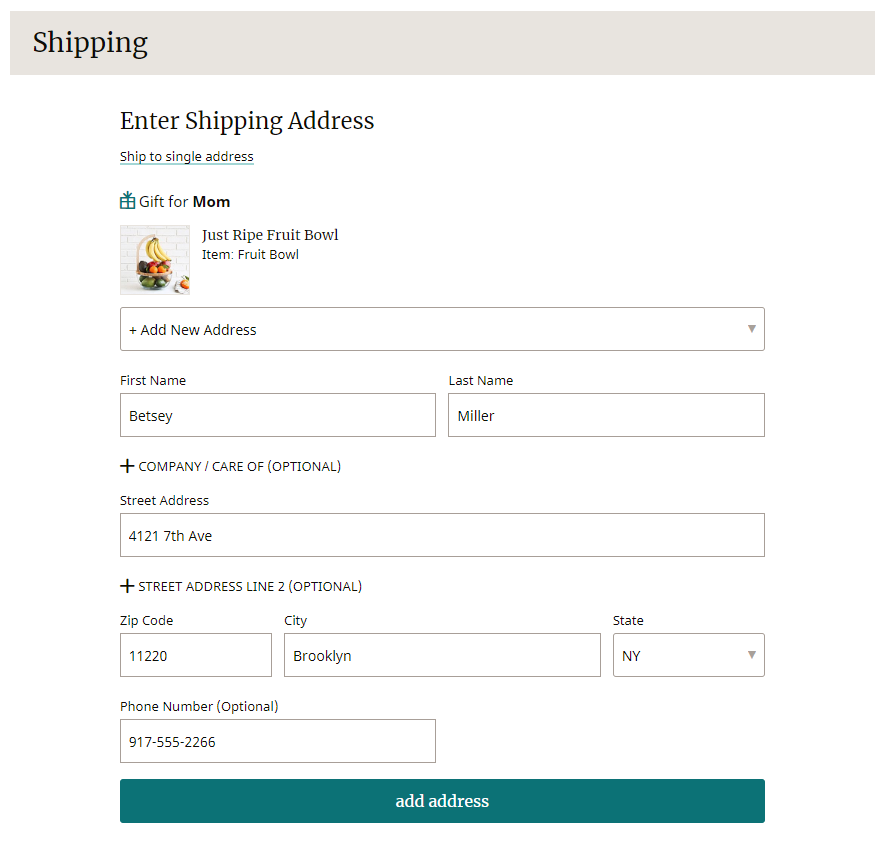Expand Company / Care Of optional field
This screenshot has height=842, width=890.
pos(231,466)
